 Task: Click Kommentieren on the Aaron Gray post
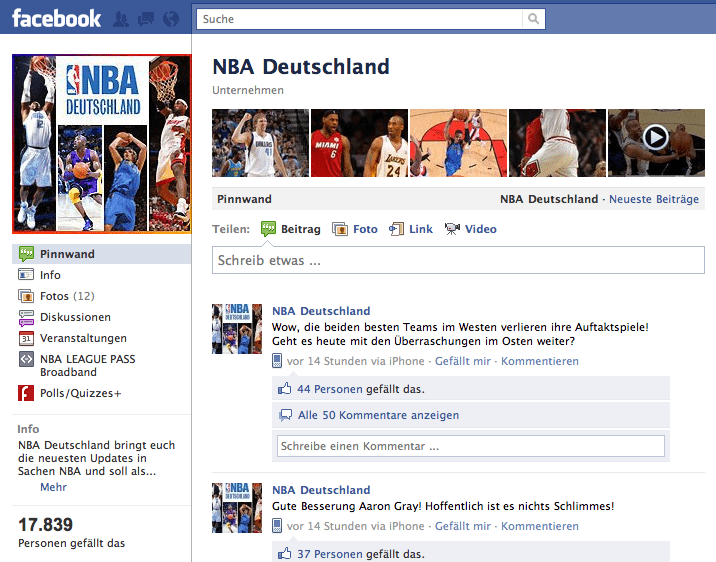(x=540, y=526)
